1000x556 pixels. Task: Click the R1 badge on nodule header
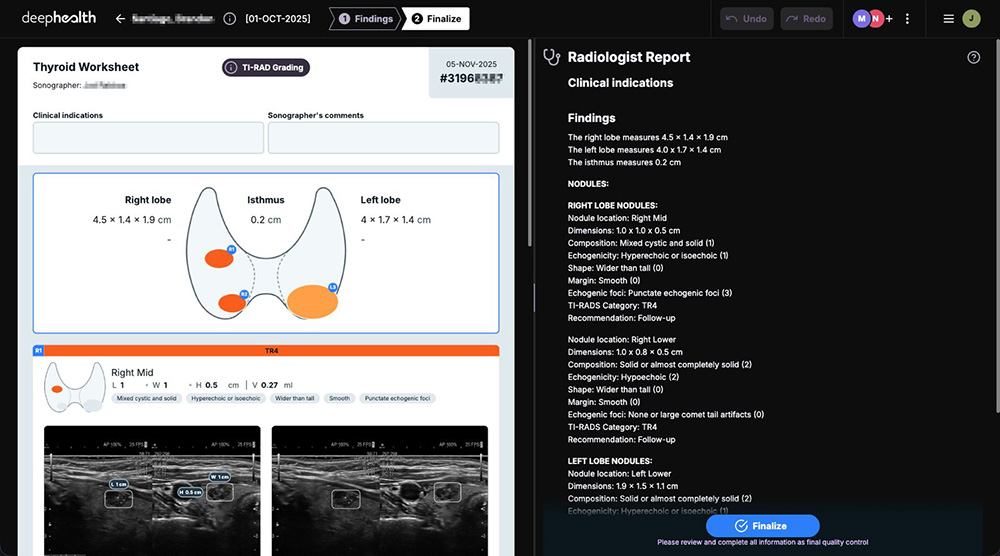[x=38, y=351]
